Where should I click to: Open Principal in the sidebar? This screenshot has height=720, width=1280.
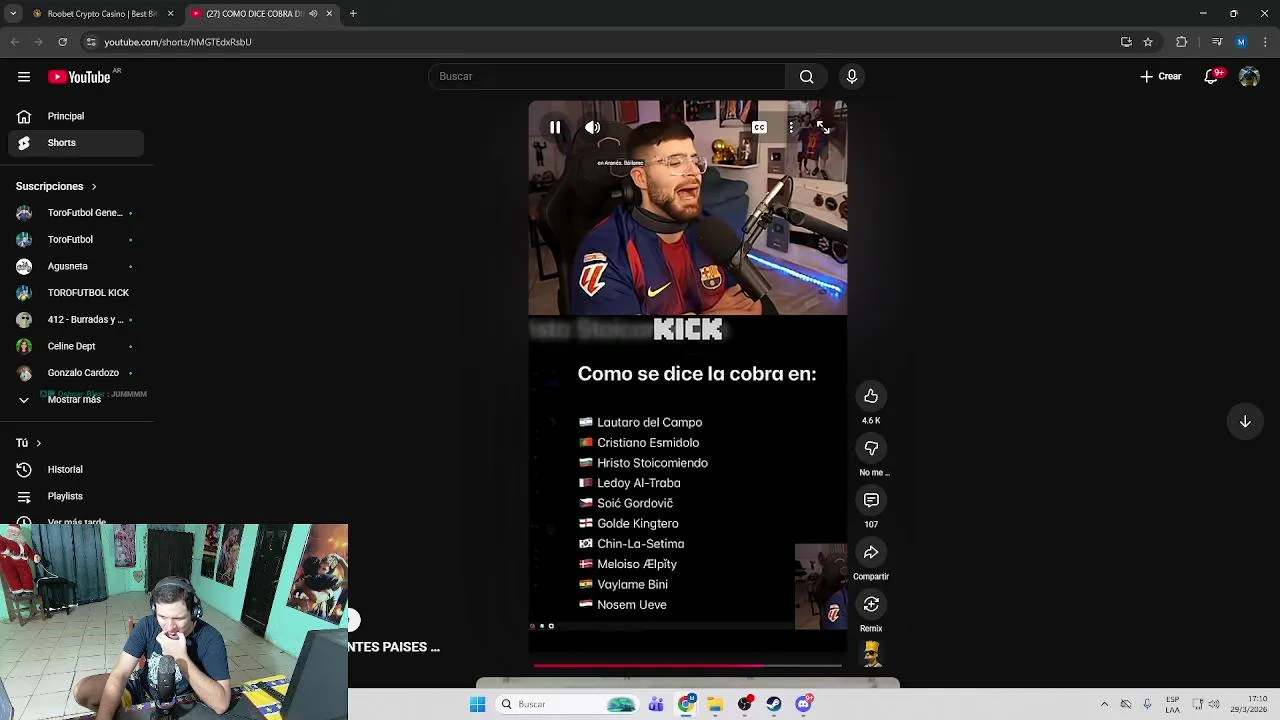[76, 116]
